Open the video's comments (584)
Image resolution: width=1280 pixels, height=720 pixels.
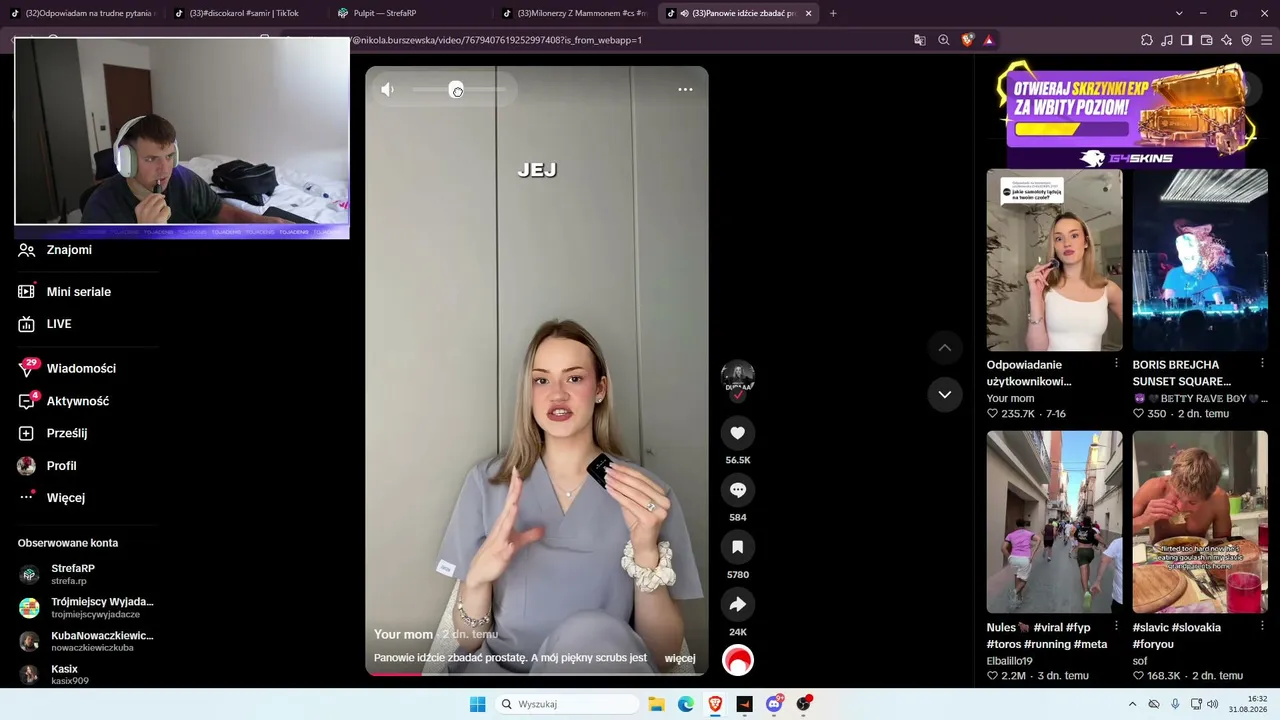pyautogui.click(x=738, y=490)
